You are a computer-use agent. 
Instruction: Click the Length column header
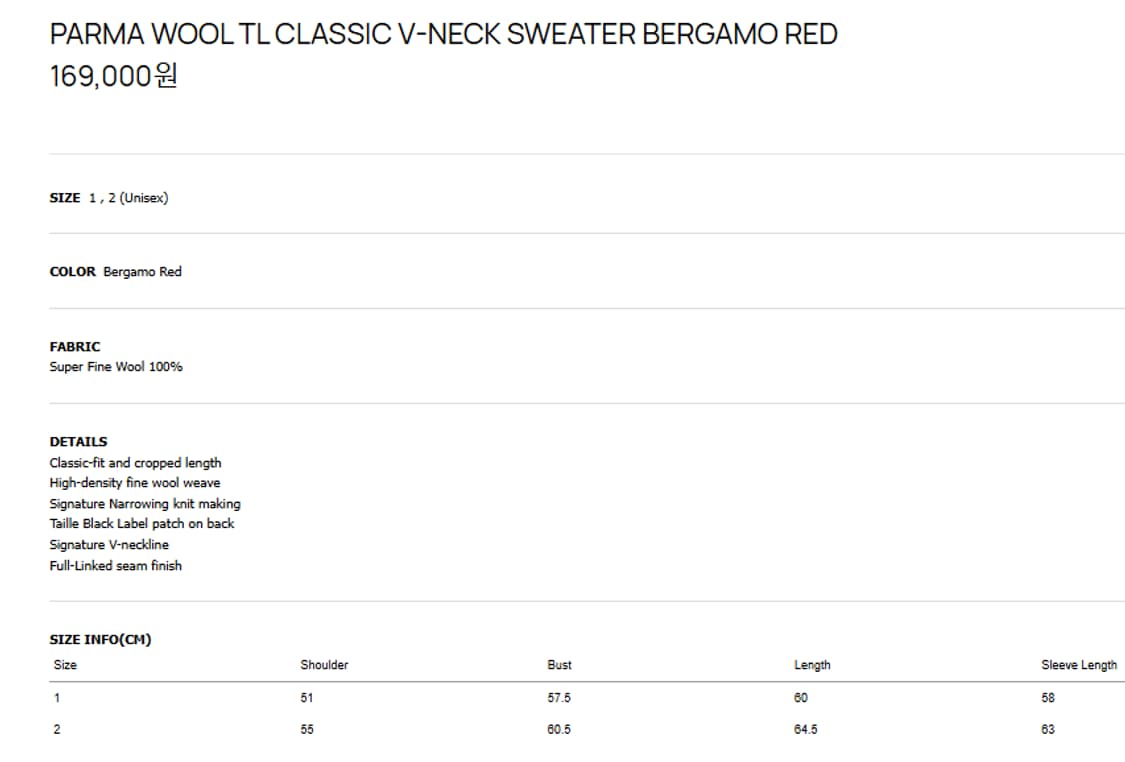812,665
